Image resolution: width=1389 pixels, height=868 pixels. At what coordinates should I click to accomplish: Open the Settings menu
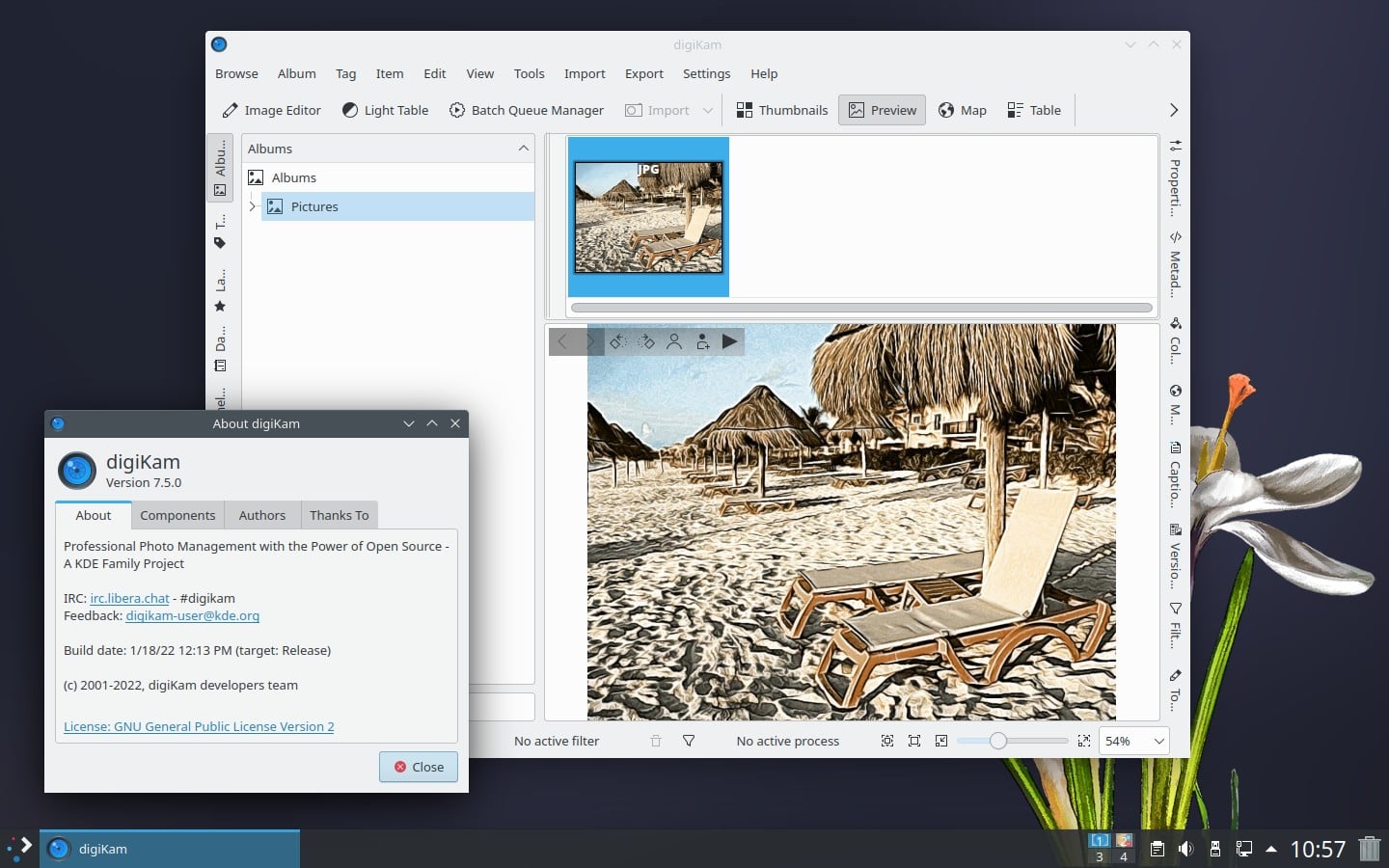706,73
